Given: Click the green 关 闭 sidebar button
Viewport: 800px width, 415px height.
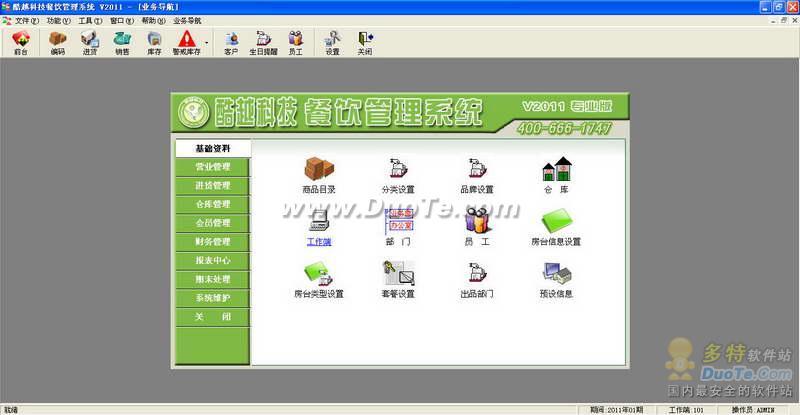Looking at the screenshot, I should pyautogui.click(x=213, y=317).
